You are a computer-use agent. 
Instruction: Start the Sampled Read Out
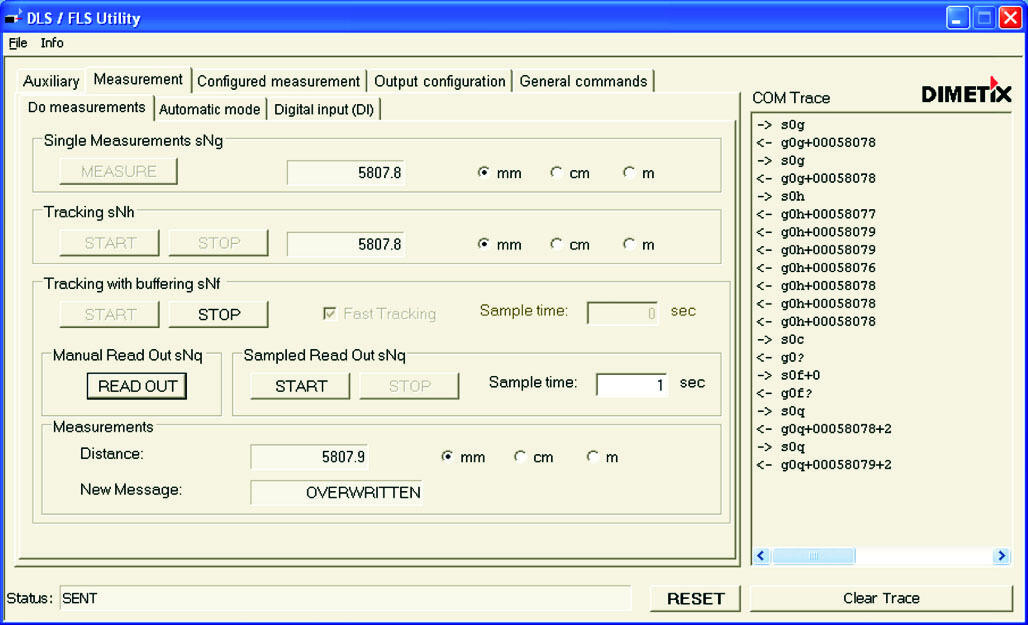click(300, 386)
